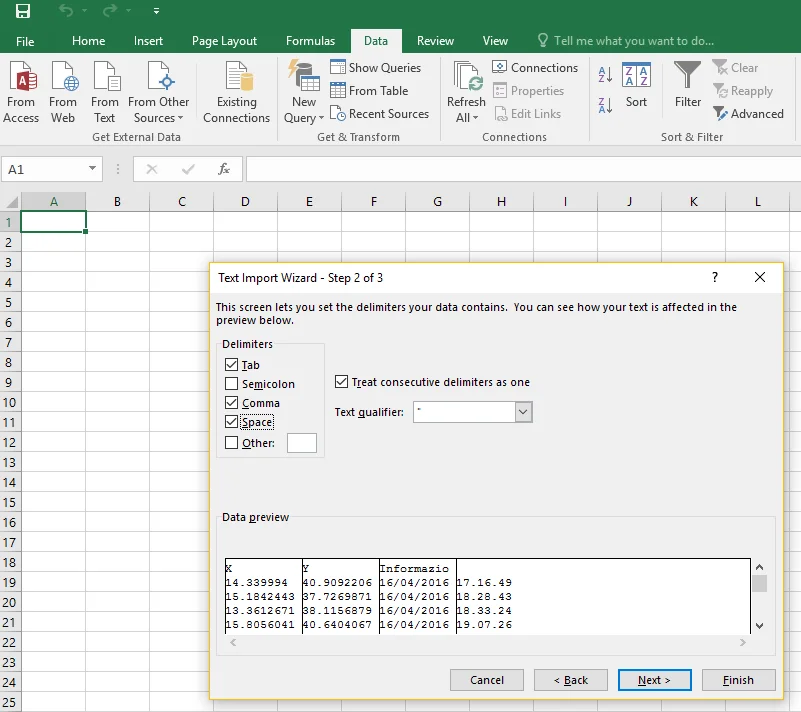This screenshot has width=801, height=712.
Task: Click data preview scroll right arrow
Action: [742, 643]
